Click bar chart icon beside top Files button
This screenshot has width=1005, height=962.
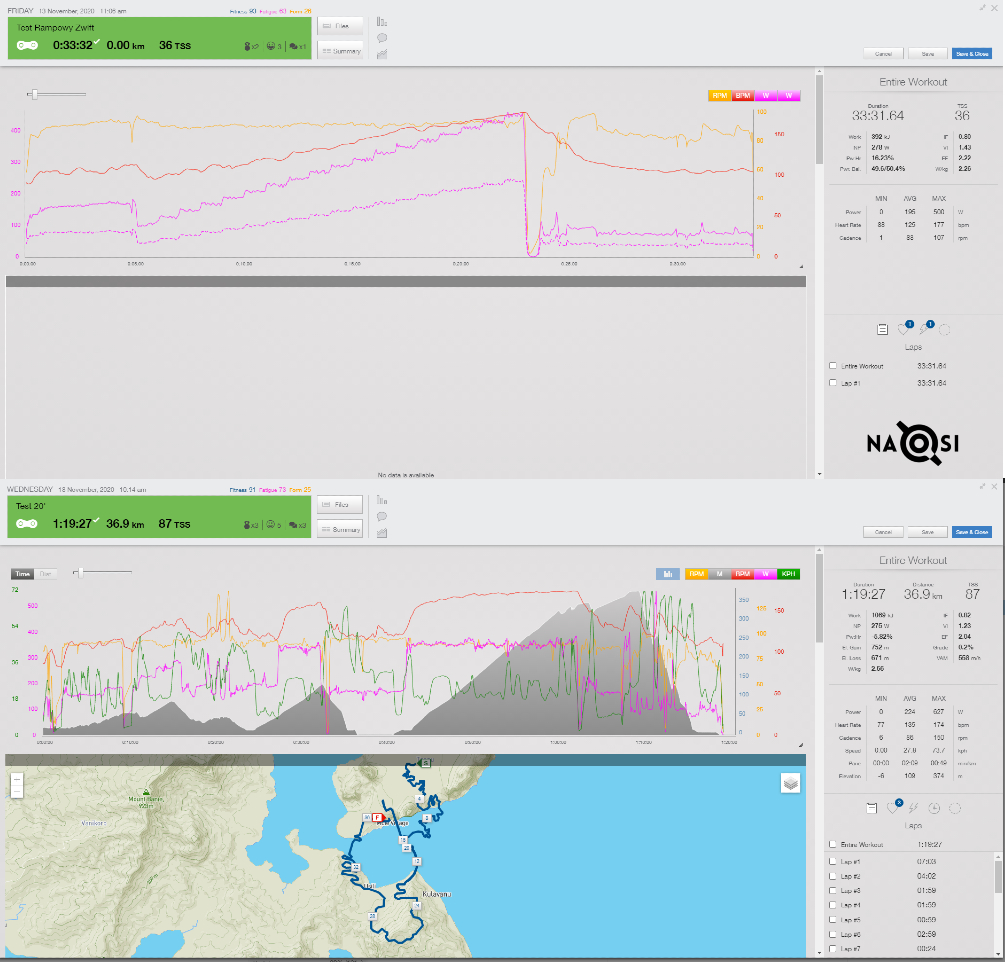(x=382, y=21)
